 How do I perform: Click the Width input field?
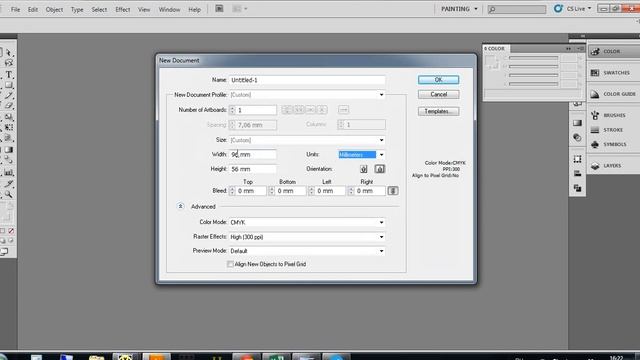[253, 154]
